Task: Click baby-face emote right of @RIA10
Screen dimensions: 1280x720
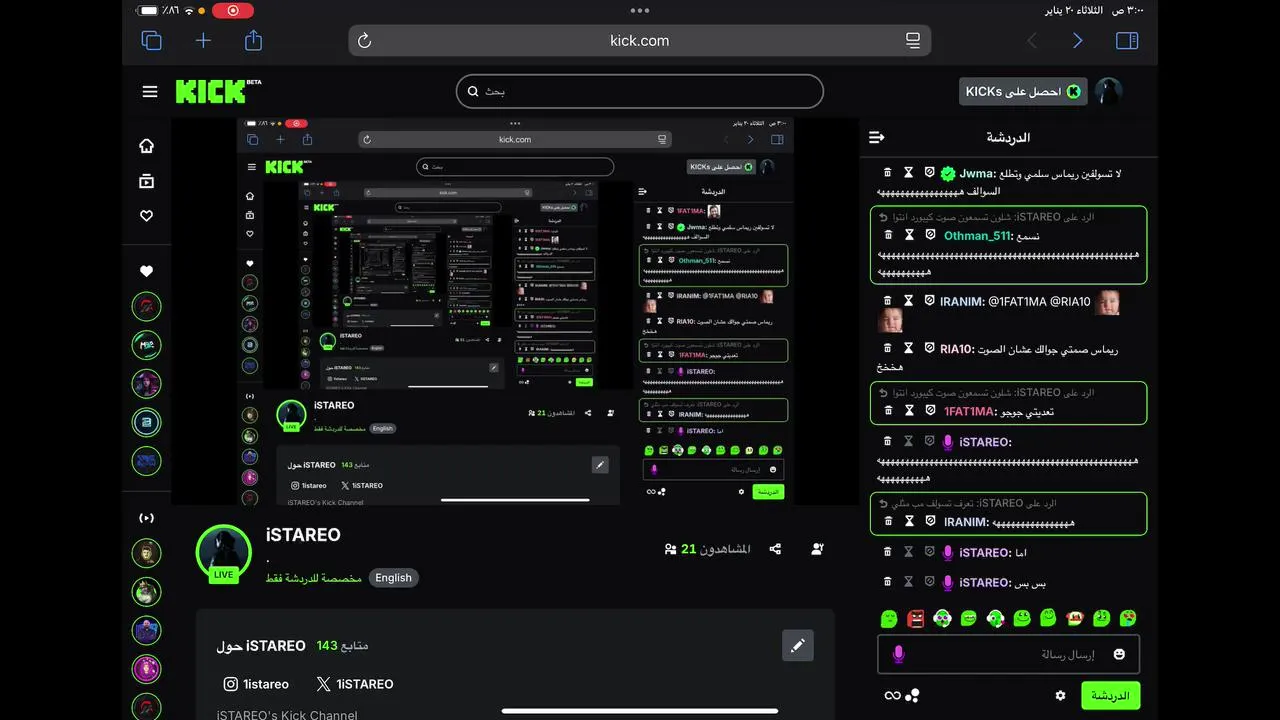Action: click(x=1107, y=301)
